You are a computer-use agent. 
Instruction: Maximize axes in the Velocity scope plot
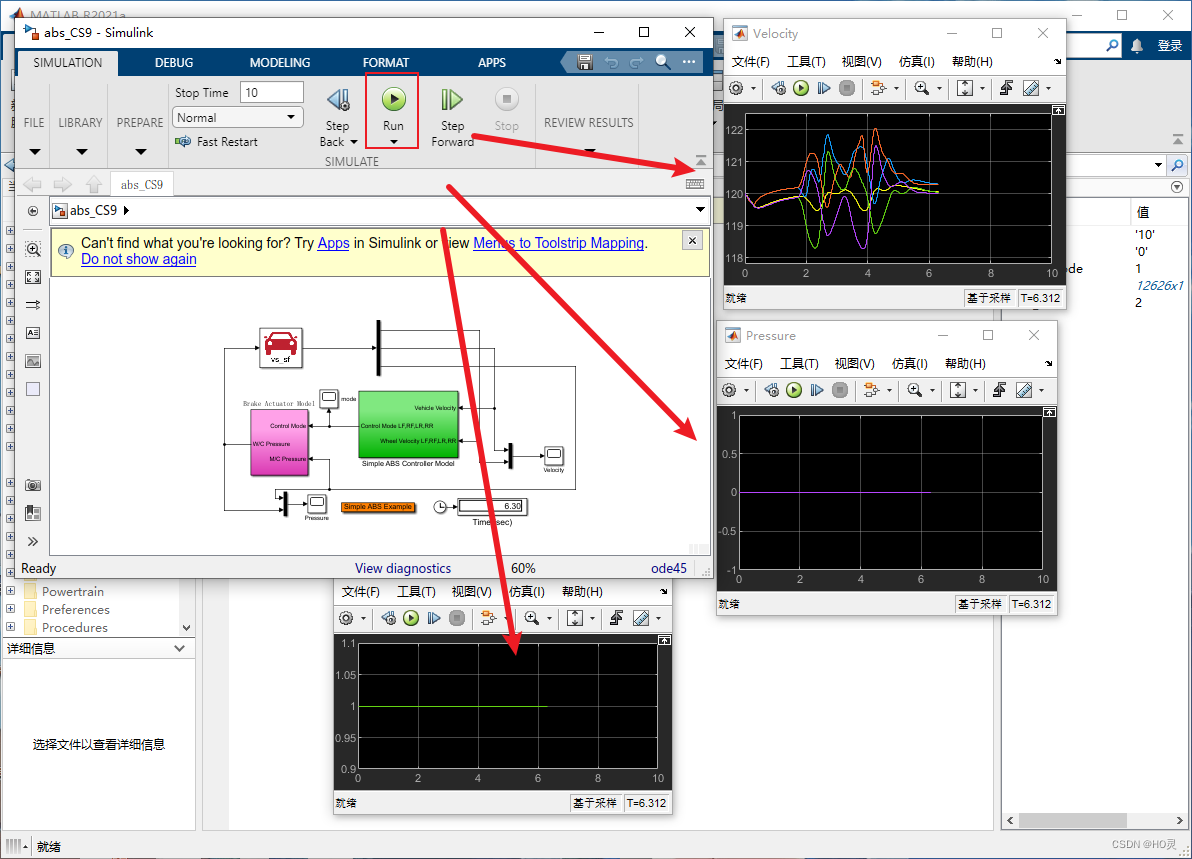pos(1058,110)
